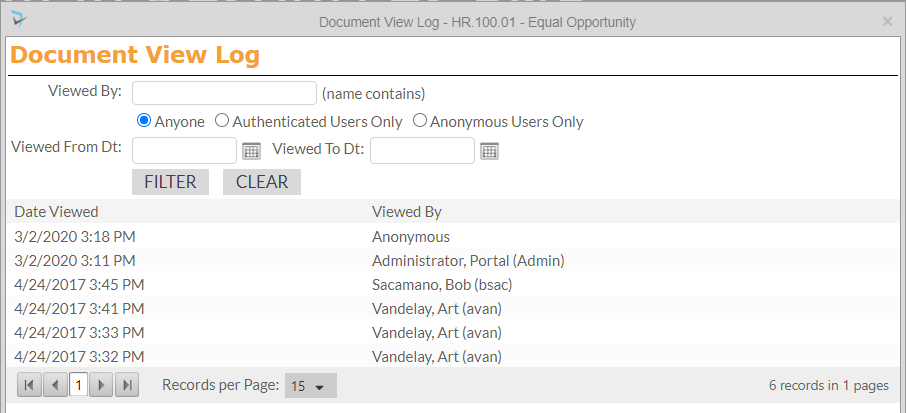Select the Anyone radio option
Viewport: 906px width, 413px height.
(x=144, y=122)
